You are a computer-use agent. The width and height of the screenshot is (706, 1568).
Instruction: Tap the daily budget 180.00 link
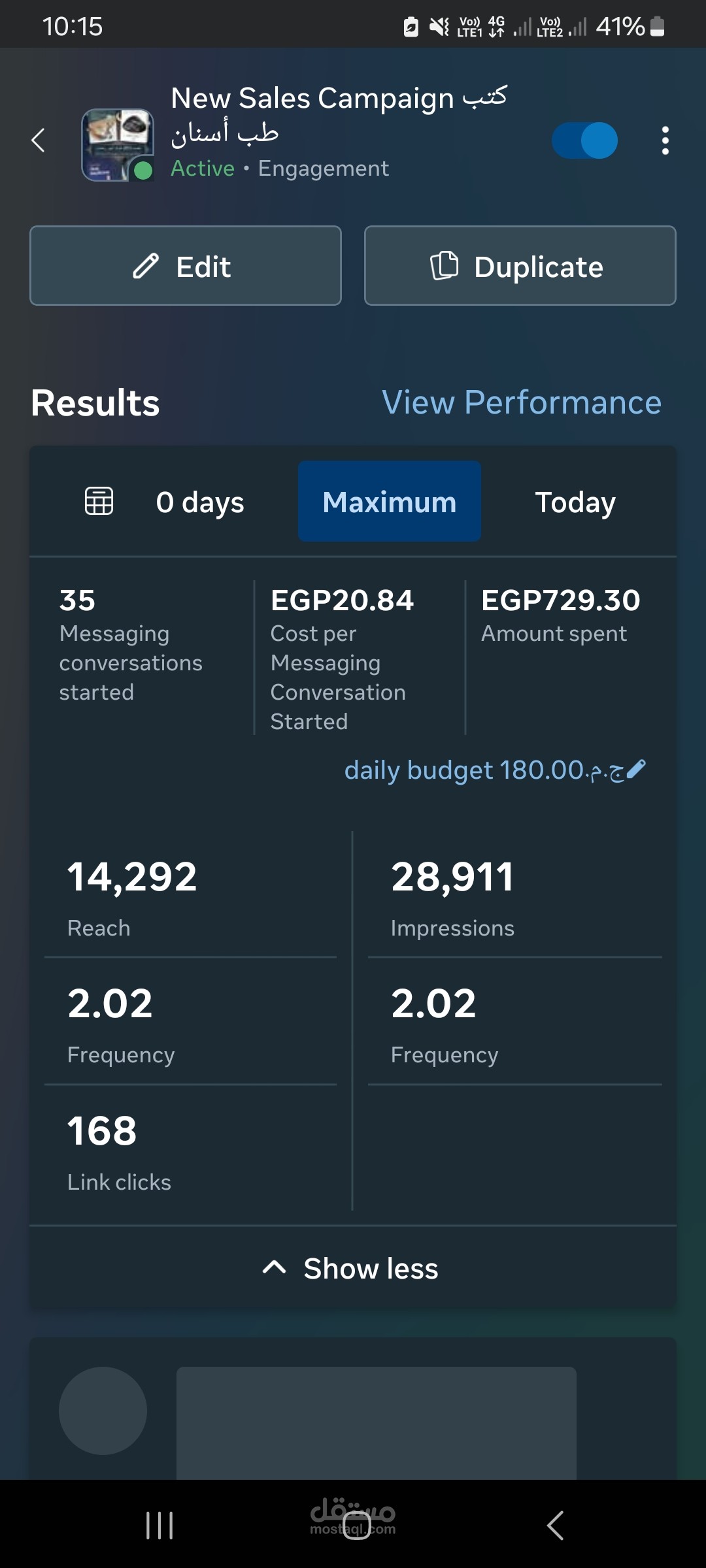tap(484, 770)
